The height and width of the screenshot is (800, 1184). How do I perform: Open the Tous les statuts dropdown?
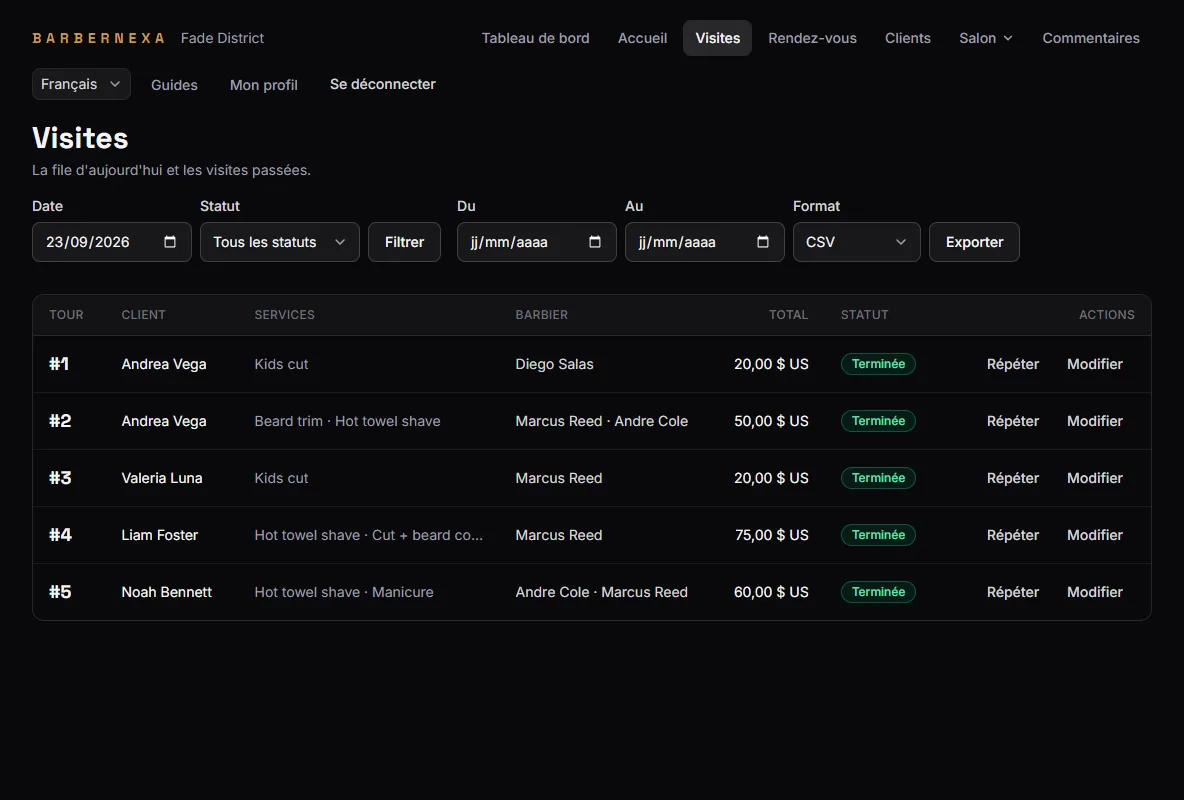tap(279, 242)
